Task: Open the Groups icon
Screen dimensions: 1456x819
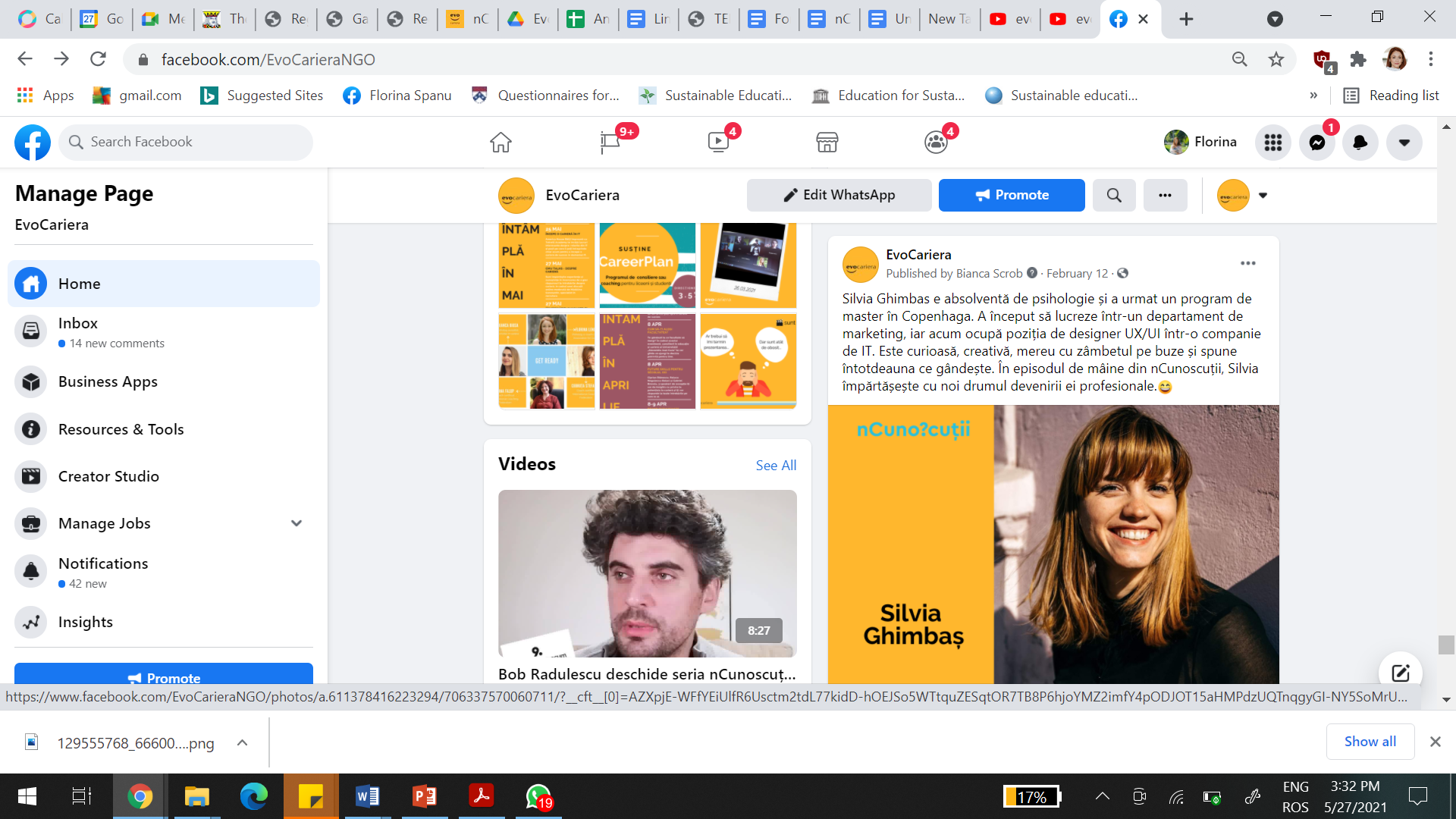Action: pyautogui.click(x=936, y=142)
